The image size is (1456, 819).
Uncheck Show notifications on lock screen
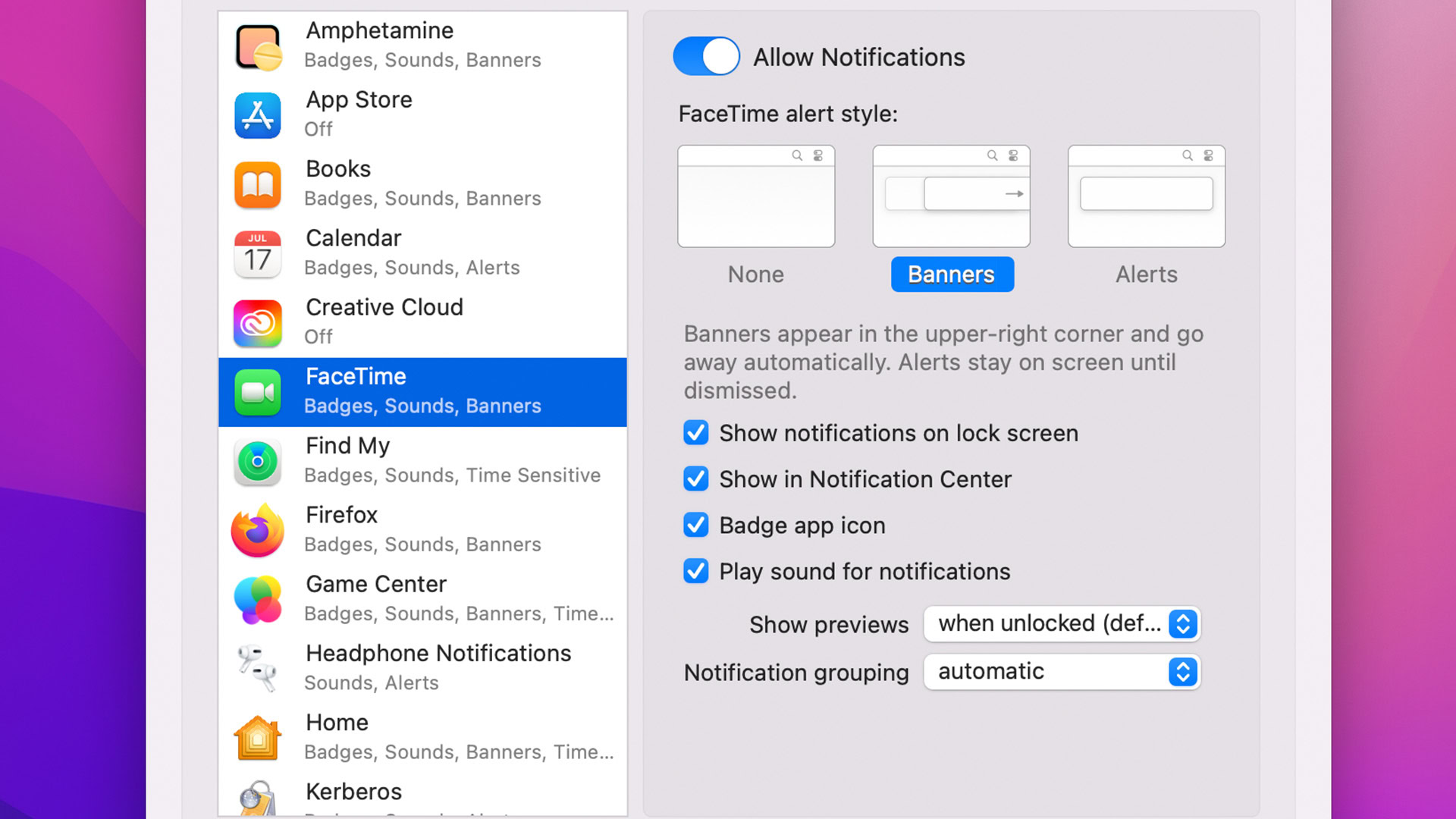point(695,433)
